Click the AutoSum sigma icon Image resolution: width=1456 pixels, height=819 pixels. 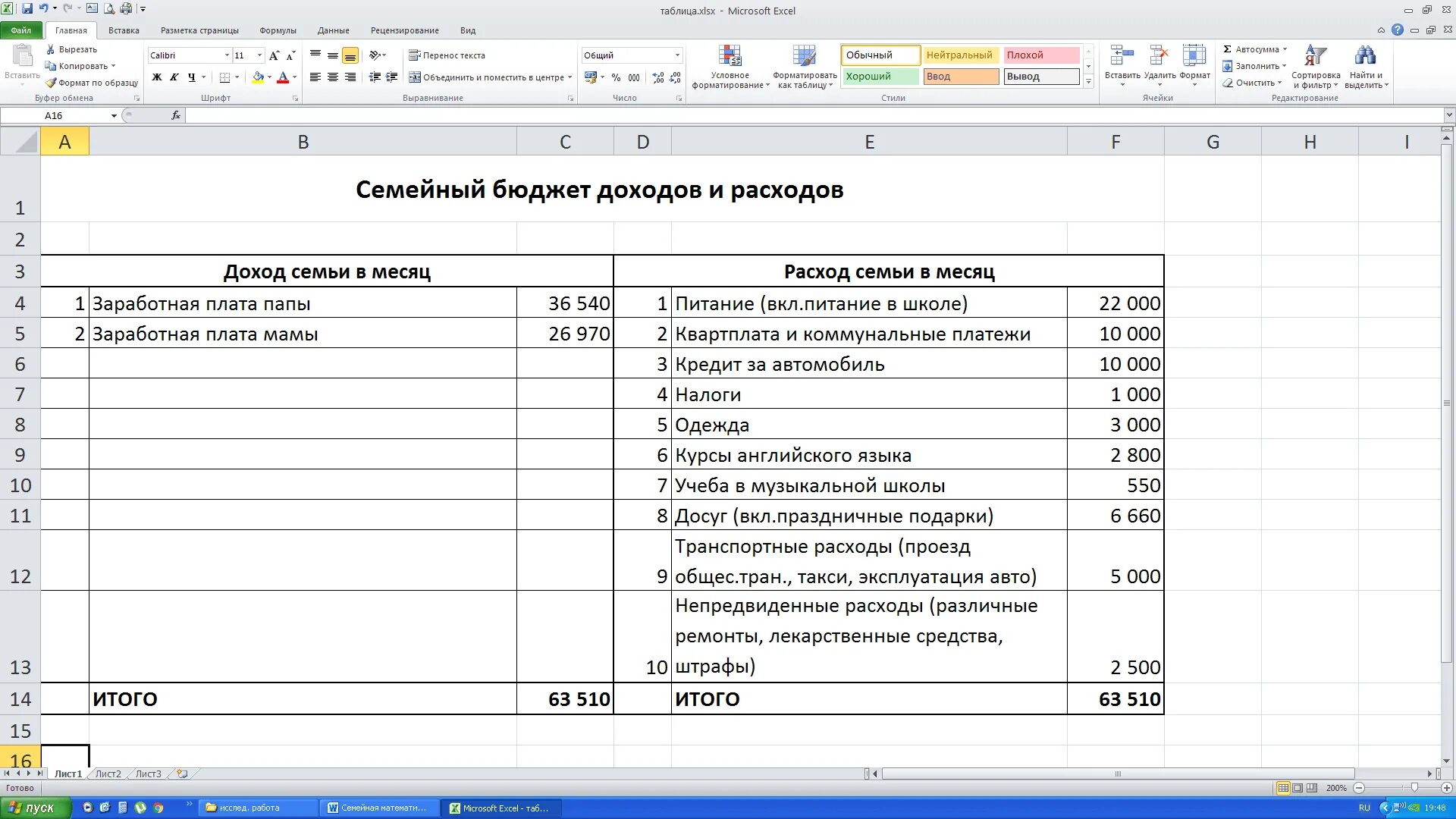tap(1227, 49)
